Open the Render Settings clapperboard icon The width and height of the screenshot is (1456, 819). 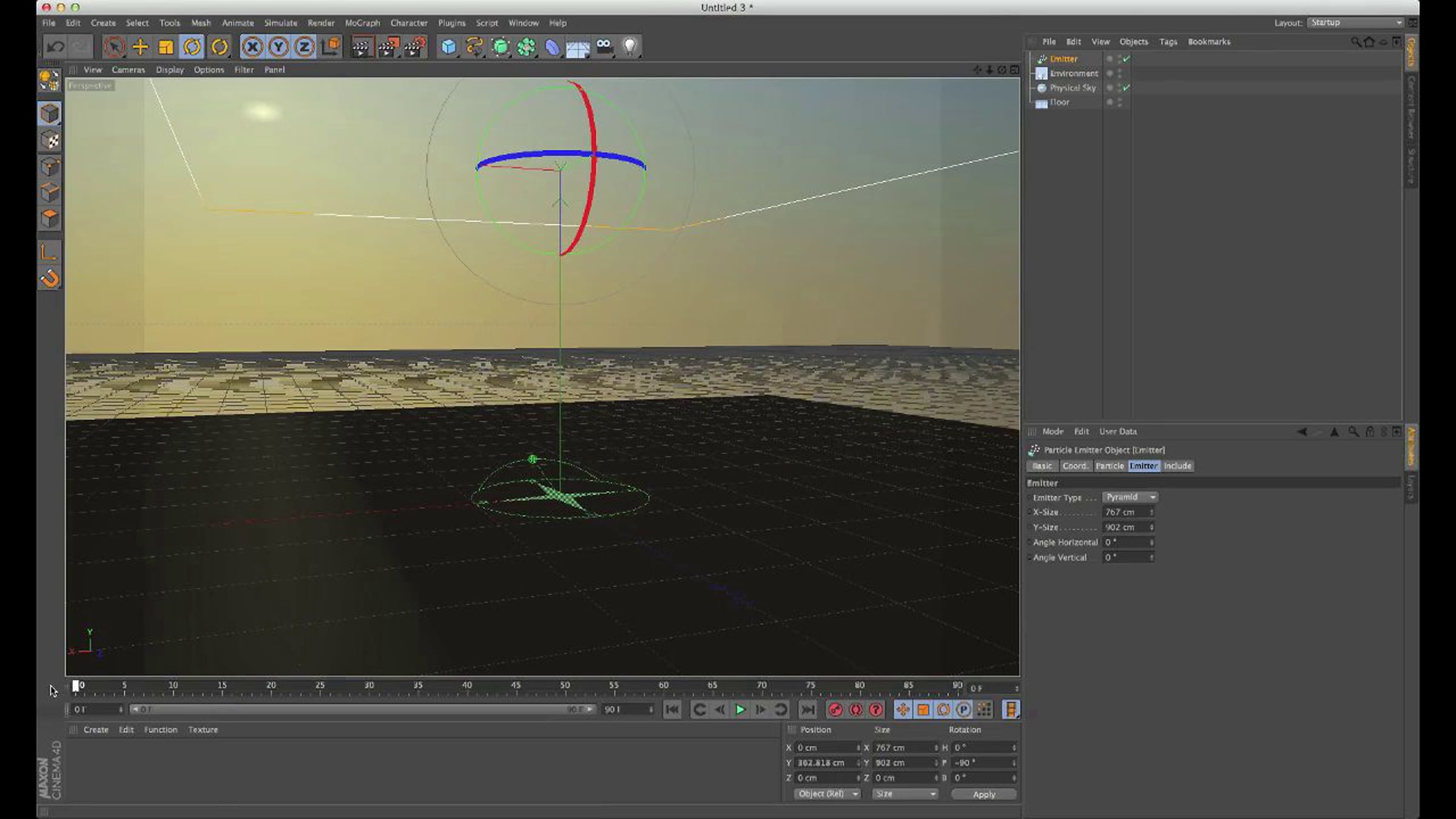click(415, 47)
